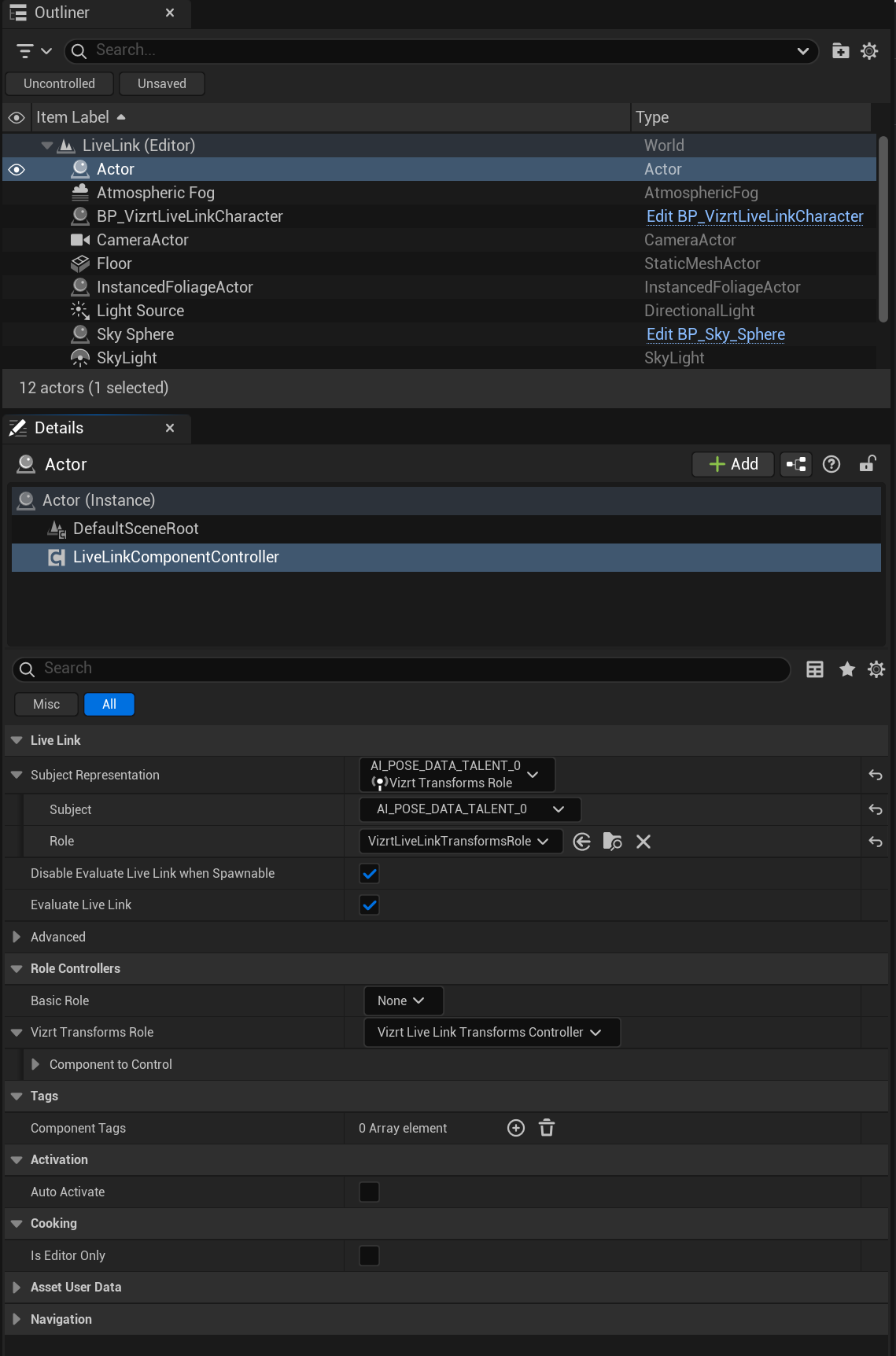Viewport: 896px width, 1356px height.
Task: Open the Basic Role None dropdown
Action: (x=403, y=1001)
